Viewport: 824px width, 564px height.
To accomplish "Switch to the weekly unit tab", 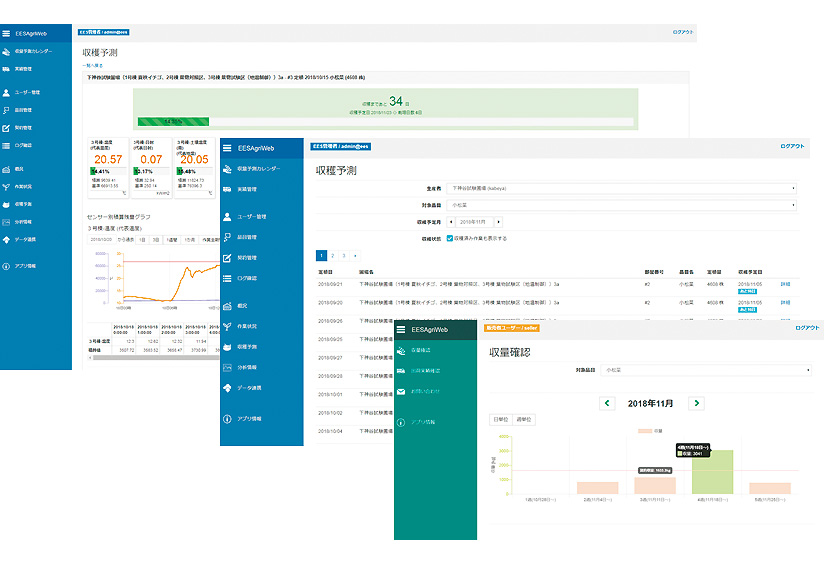I will click(x=522, y=419).
